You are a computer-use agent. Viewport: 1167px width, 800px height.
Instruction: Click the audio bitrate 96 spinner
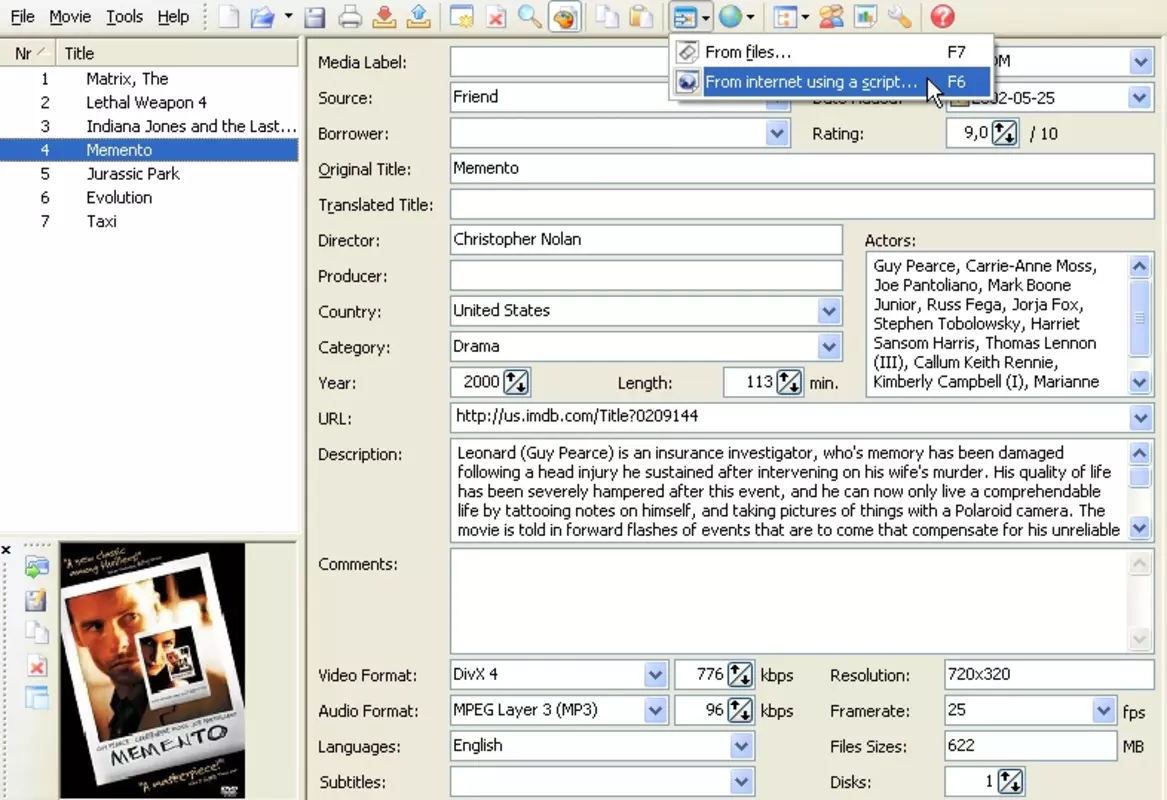click(740, 711)
